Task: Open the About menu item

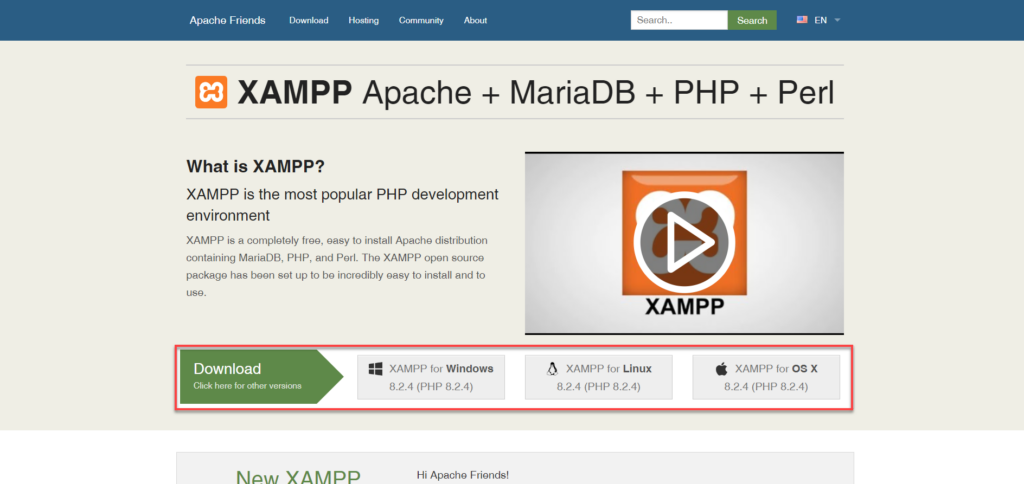Action: (475, 20)
